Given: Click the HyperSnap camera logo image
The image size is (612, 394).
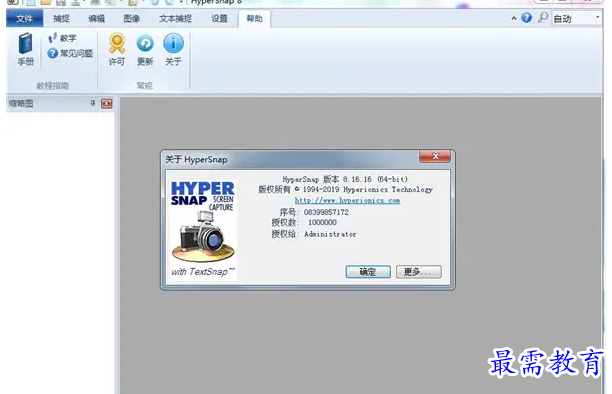Looking at the screenshot, I should point(203,230).
